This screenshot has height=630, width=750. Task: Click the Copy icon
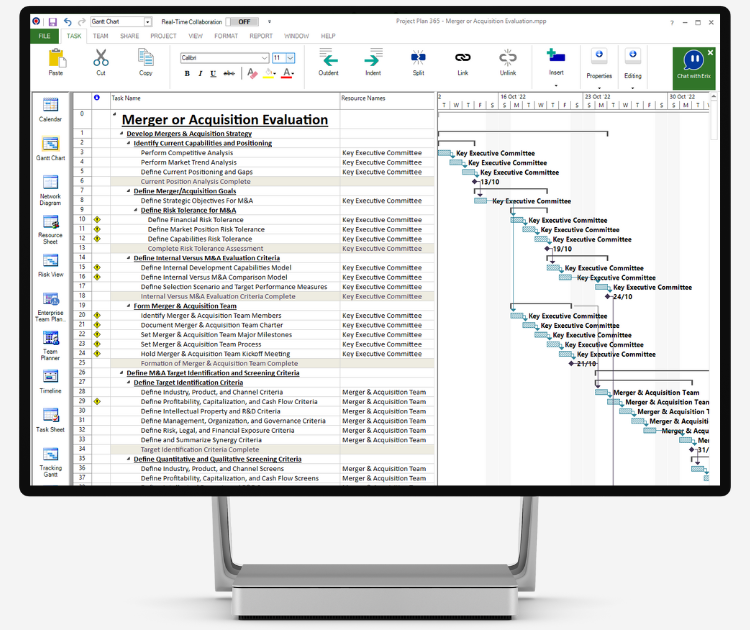coord(145,57)
